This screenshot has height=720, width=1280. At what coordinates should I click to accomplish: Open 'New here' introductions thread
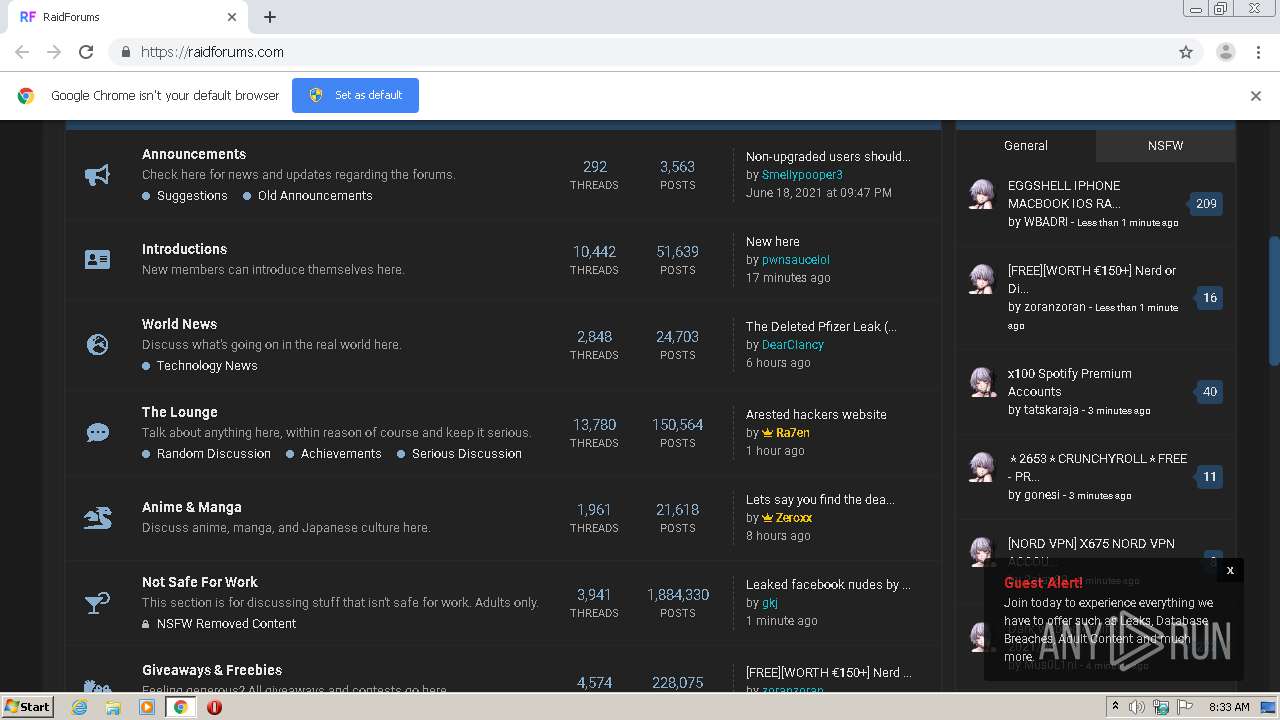pyautogui.click(x=772, y=242)
